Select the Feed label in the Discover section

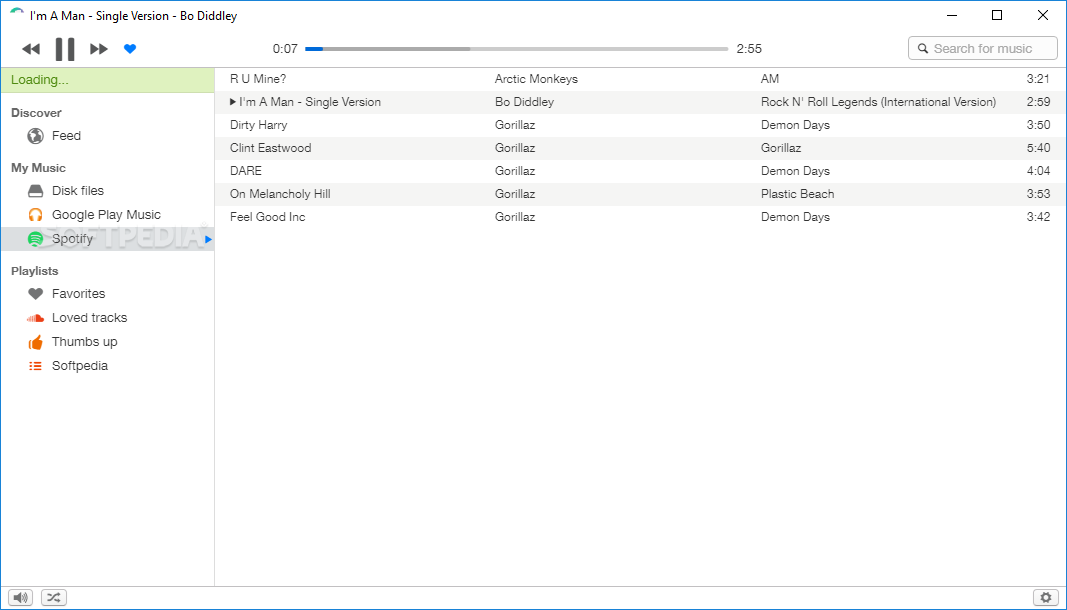(66, 136)
